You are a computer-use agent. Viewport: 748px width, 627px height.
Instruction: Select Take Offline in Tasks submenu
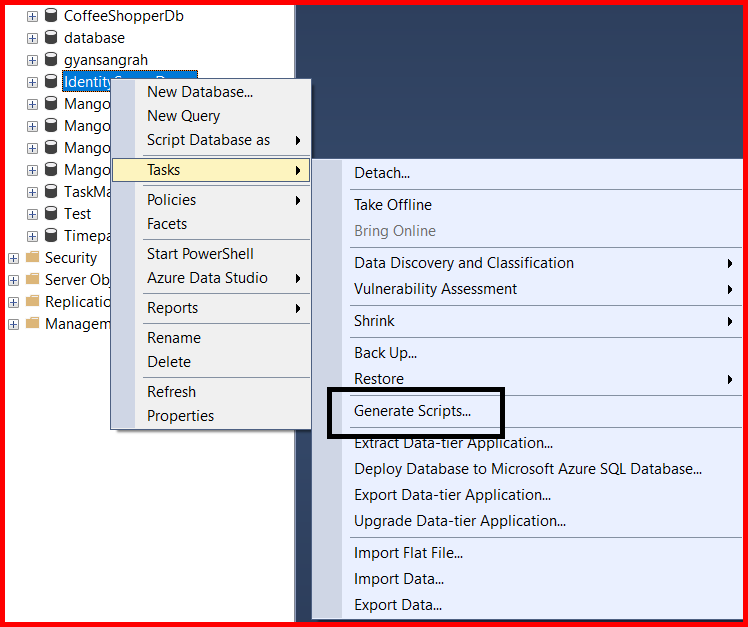tap(393, 205)
